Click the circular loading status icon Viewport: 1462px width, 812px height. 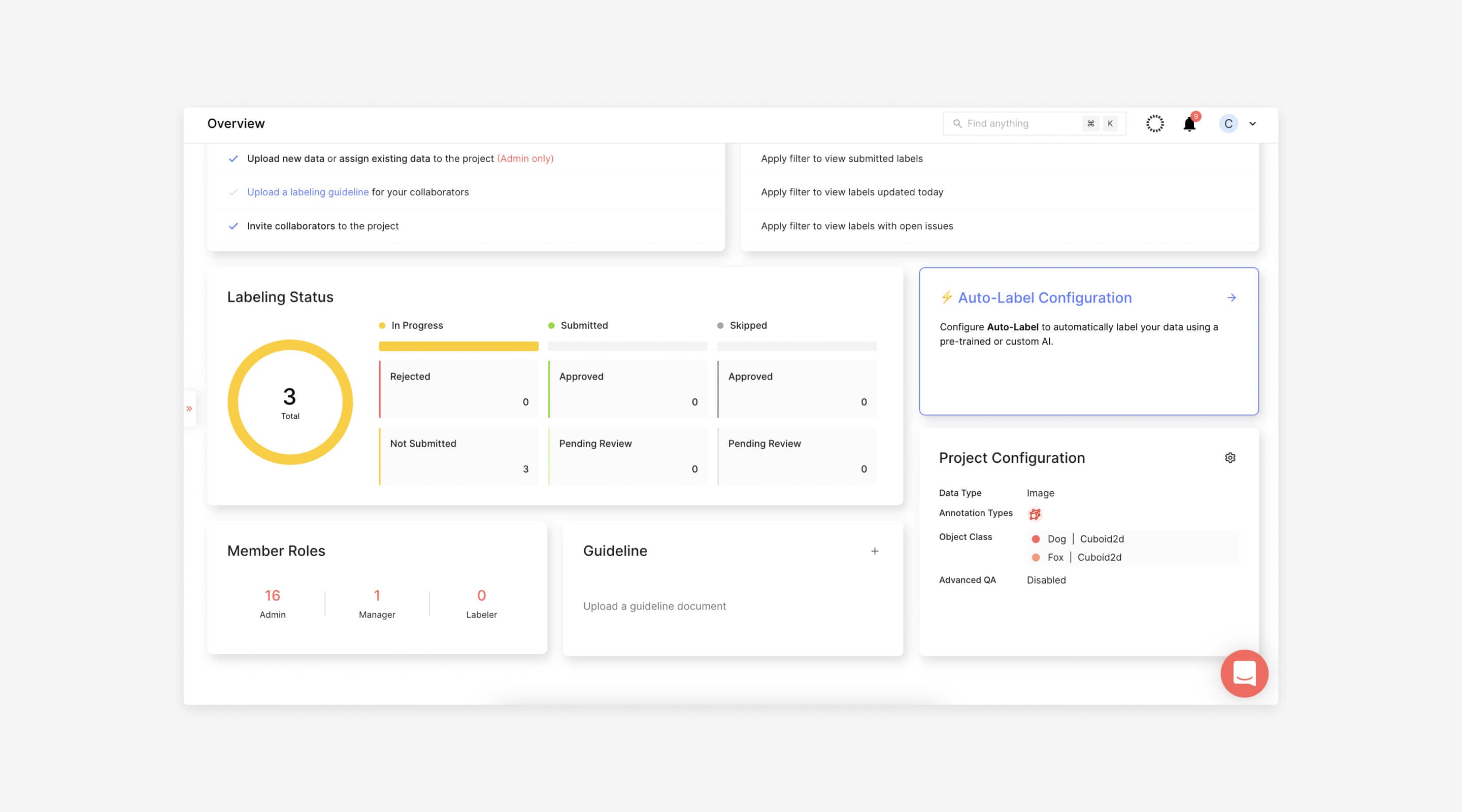pos(1154,124)
